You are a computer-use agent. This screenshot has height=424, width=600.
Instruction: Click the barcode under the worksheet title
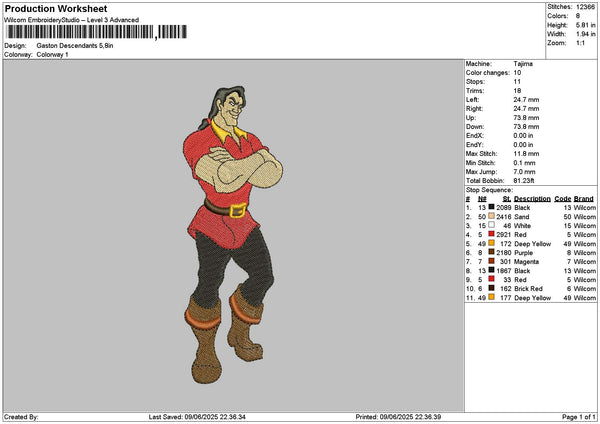(x=97, y=32)
